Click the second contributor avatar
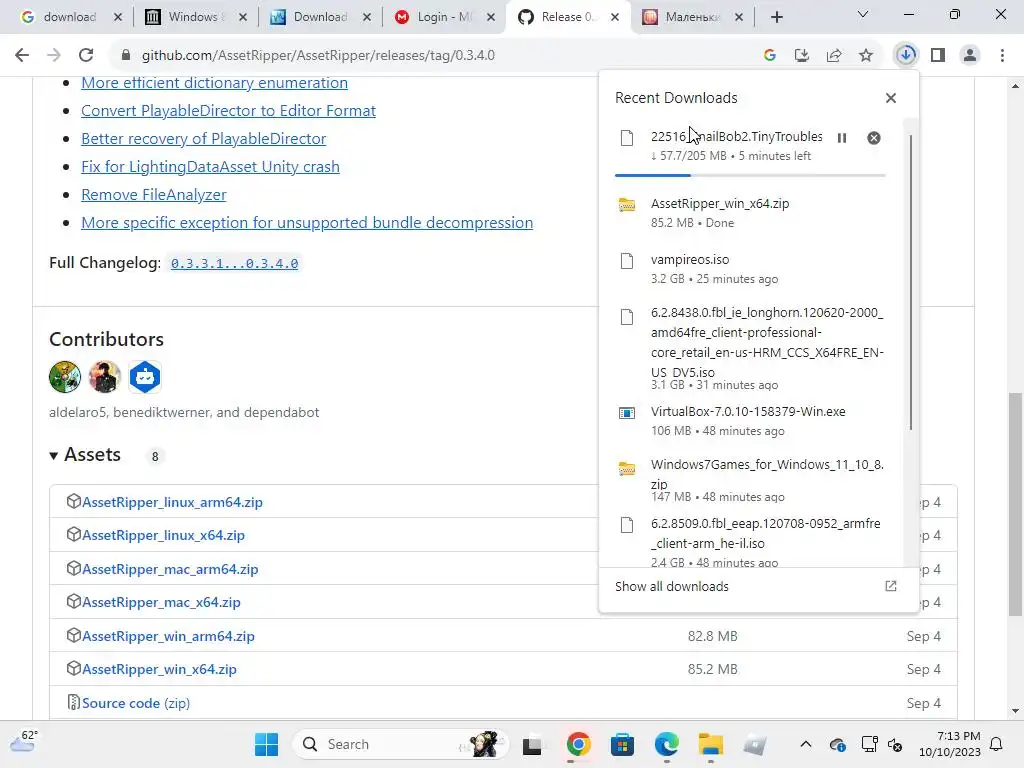Viewport: 1024px width, 768px height. (104, 377)
